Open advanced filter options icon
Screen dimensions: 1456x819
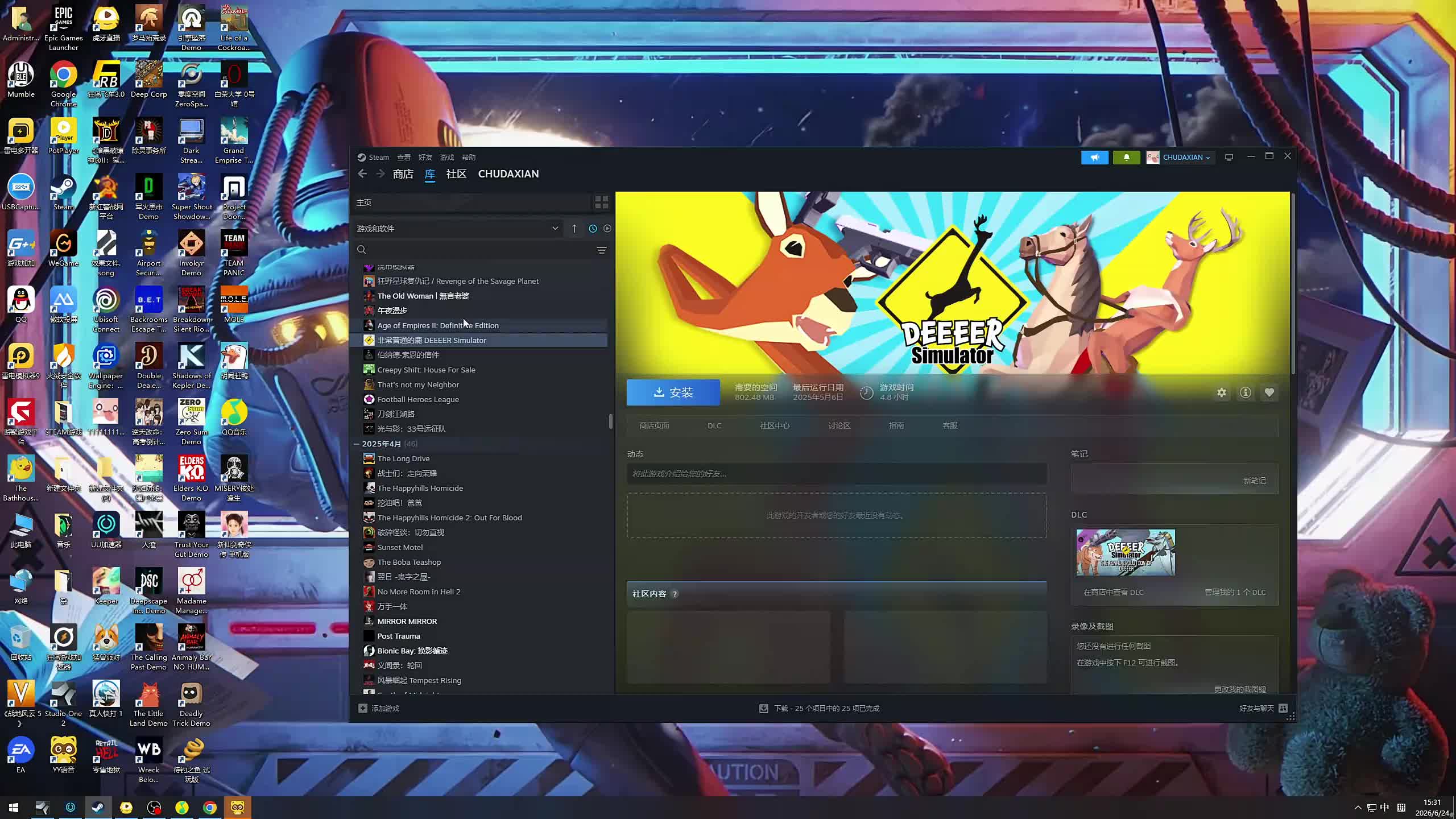(601, 250)
